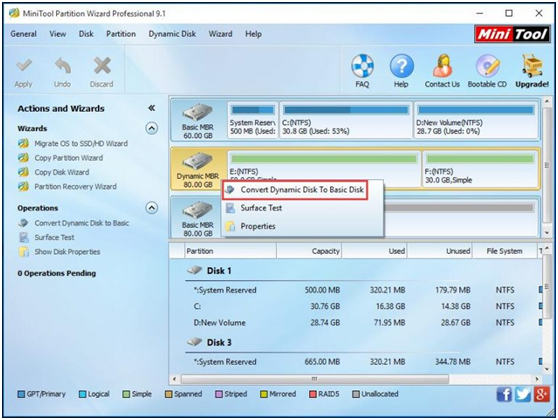The width and height of the screenshot is (558, 420).
Task: Select the D:New Volume(NTFS) partition block
Action: [x=476, y=120]
